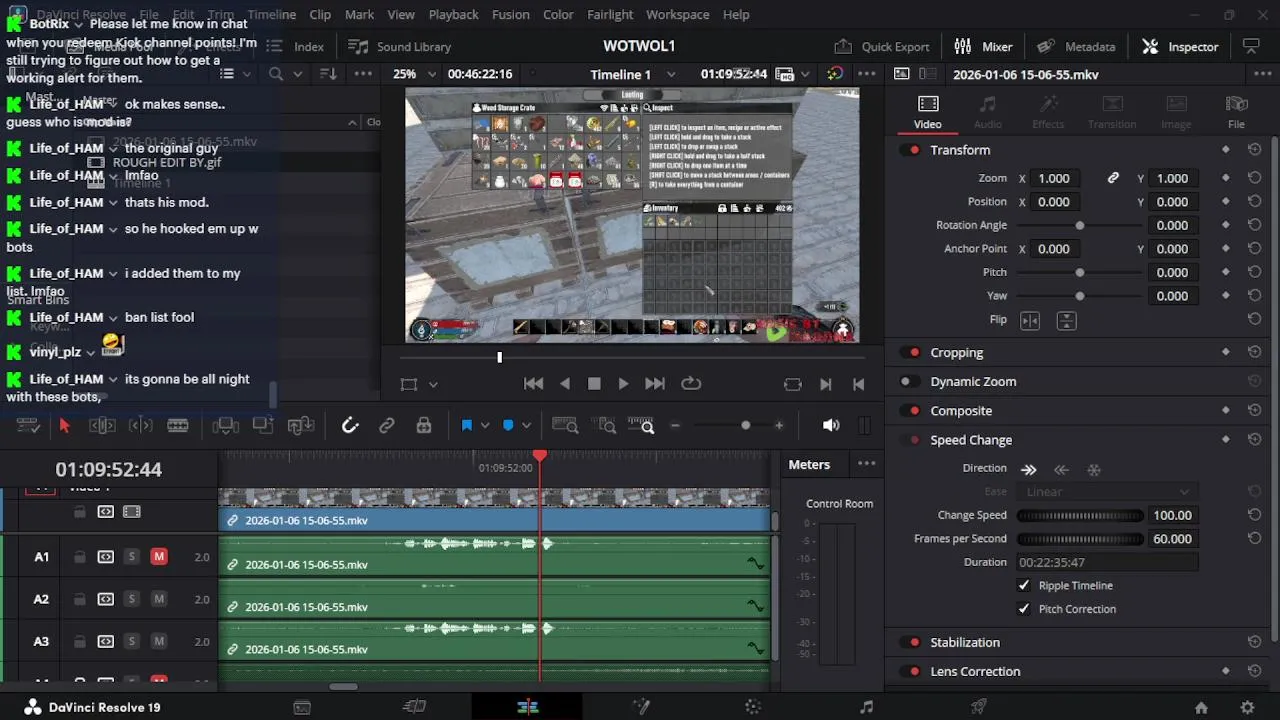This screenshot has height=720, width=1280.
Task: Go to Project Manager home icon
Action: (x=1201, y=708)
